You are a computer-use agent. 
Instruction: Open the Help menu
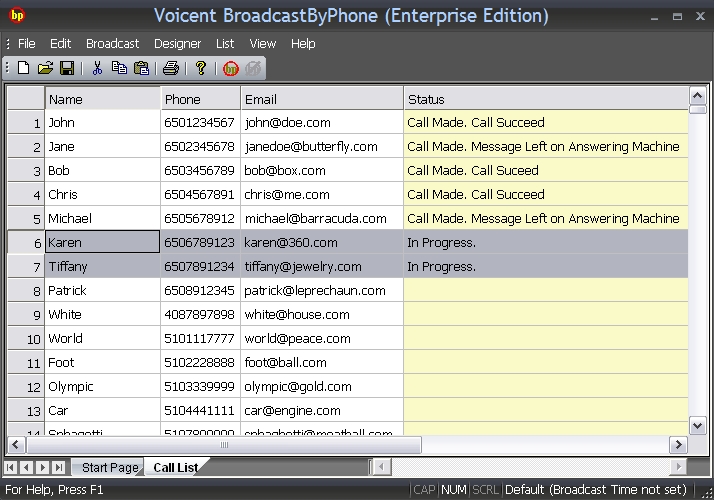pos(303,44)
